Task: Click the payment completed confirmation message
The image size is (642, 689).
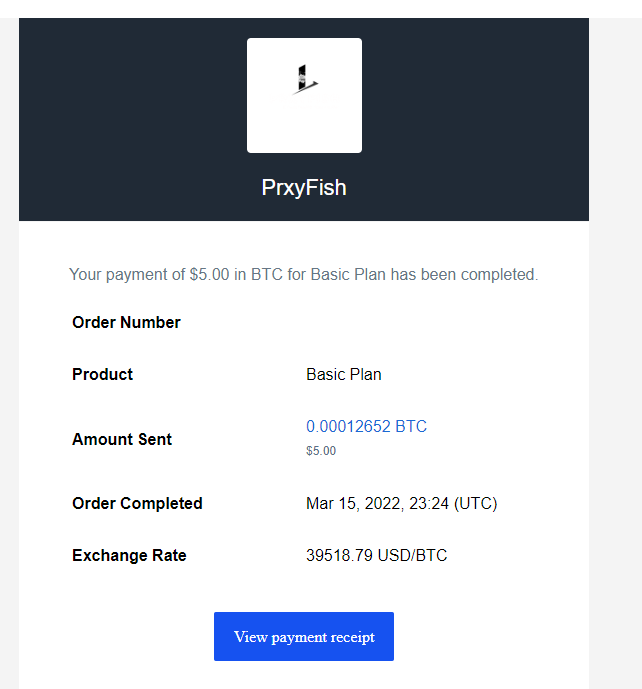Action: (304, 275)
